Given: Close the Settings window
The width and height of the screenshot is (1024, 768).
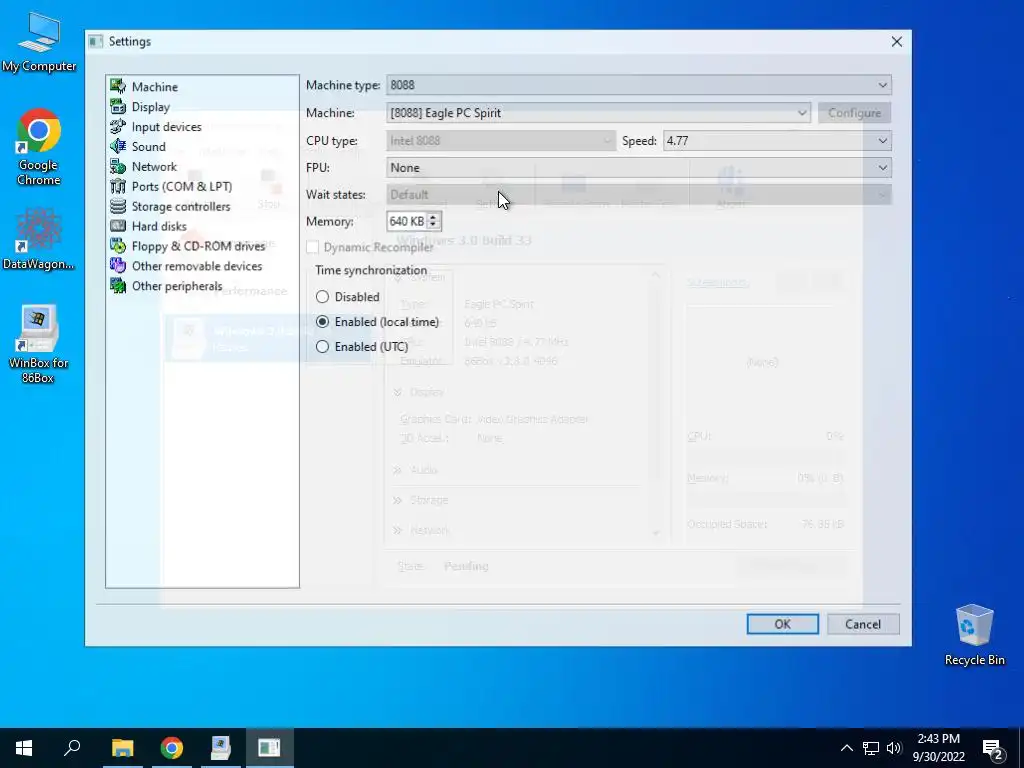Looking at the screenshot, I should point(897,41).
